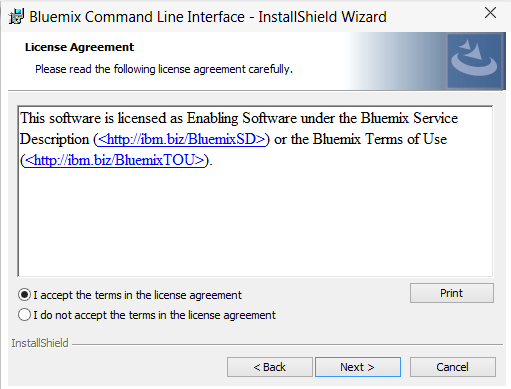Open the ibm.biz/BluemixSD link
Viewport: 511px width, 389px height.
(182, 139)
